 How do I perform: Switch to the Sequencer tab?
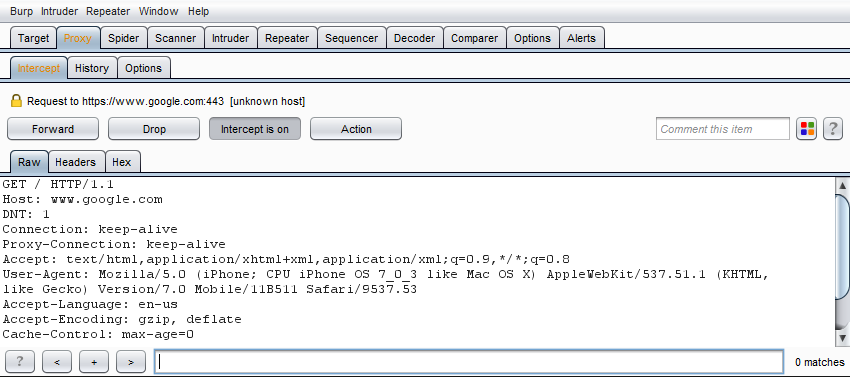(352, 39)
